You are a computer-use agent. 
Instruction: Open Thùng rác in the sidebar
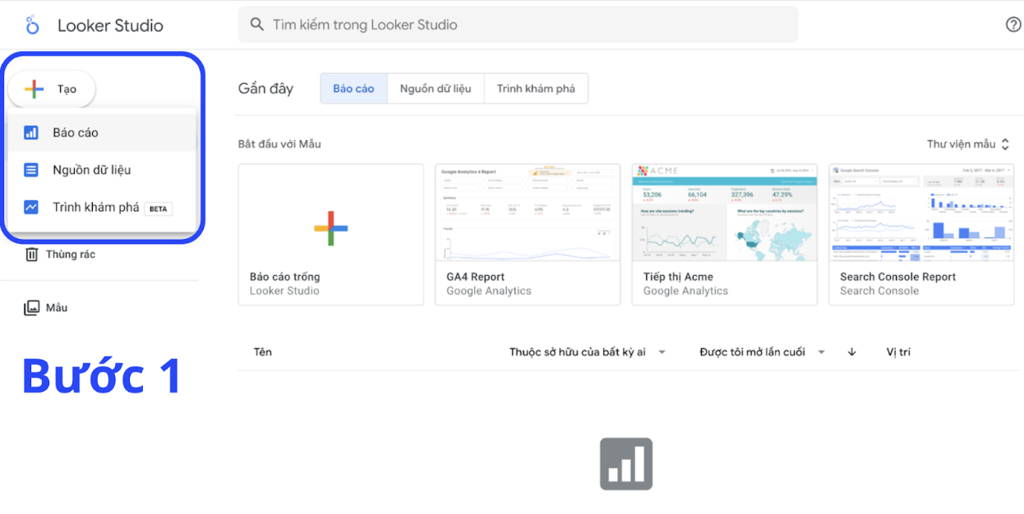pos(60,254)
